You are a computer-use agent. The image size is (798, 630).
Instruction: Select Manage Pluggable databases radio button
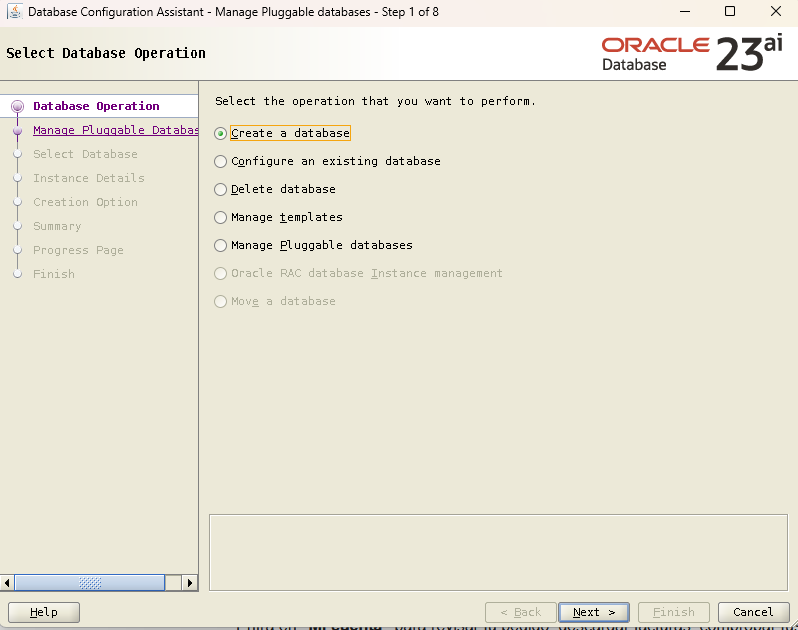pos(220,245)
